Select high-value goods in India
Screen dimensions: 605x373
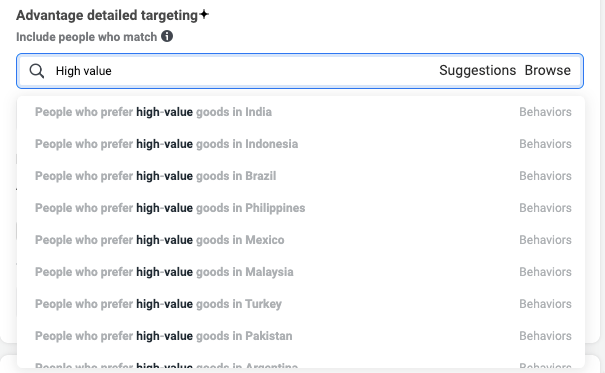pos(303,112)
